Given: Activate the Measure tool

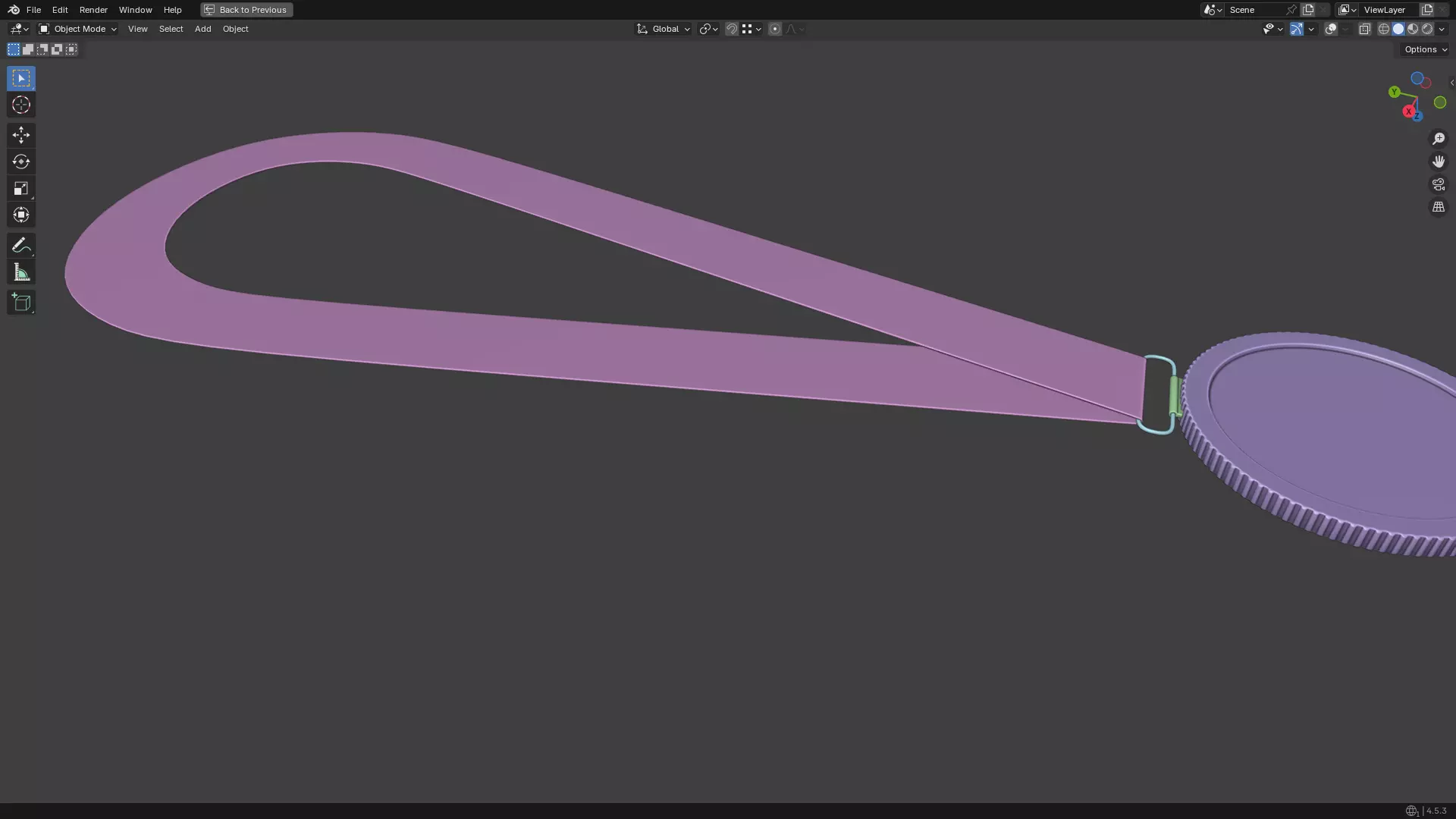Looking at the screenshot, I should click(x=20, y=272).
